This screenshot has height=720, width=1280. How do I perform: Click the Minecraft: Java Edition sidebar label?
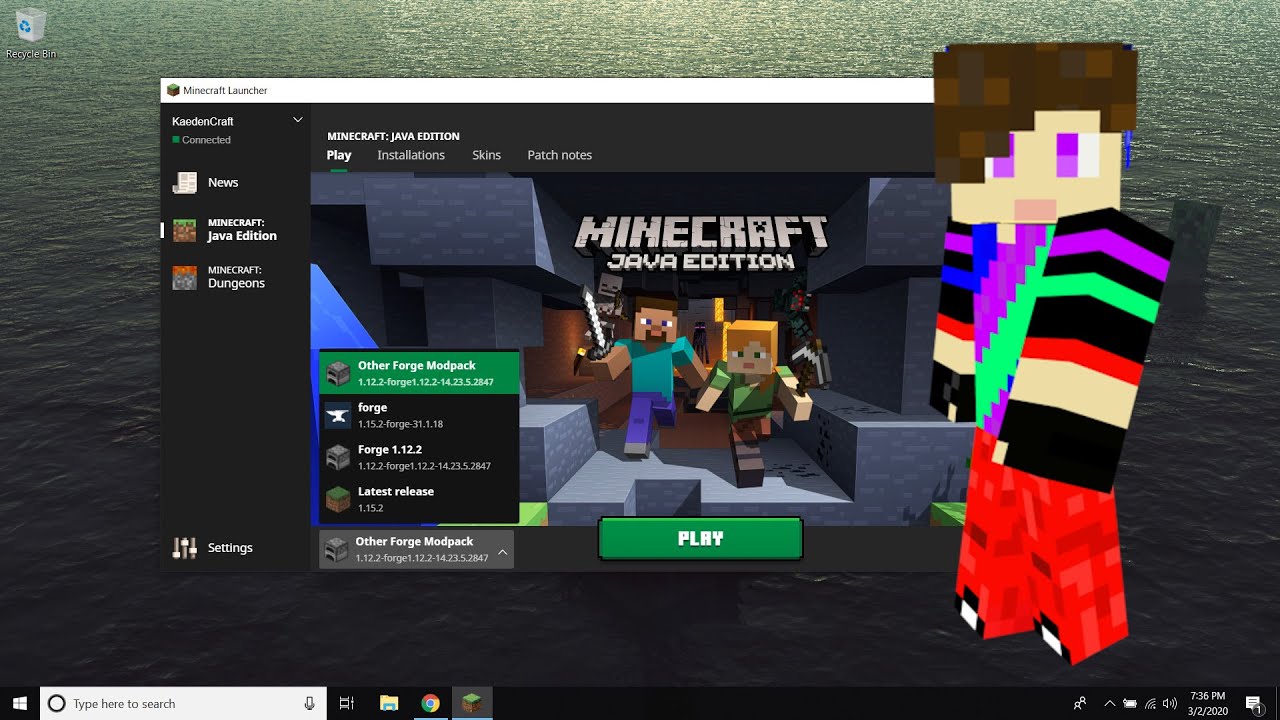point(242,230)
